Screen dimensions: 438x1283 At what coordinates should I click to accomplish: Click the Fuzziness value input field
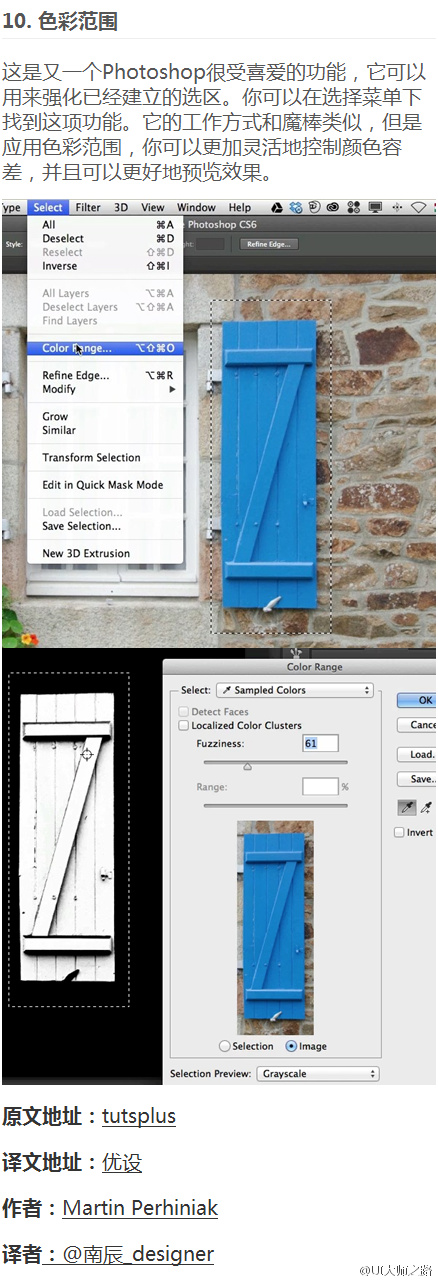click(320, 743)
